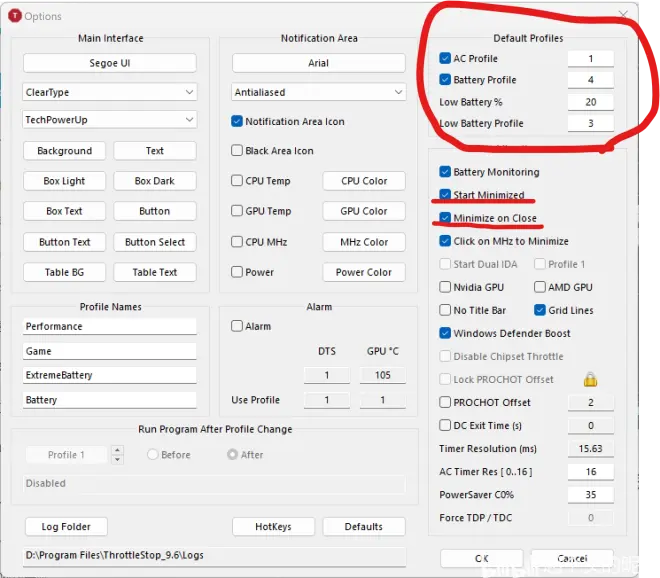This screenshot has height=578, width=660.
Task: Enable the DC Exit Time checkbox
Action: (x=445, y=425)
